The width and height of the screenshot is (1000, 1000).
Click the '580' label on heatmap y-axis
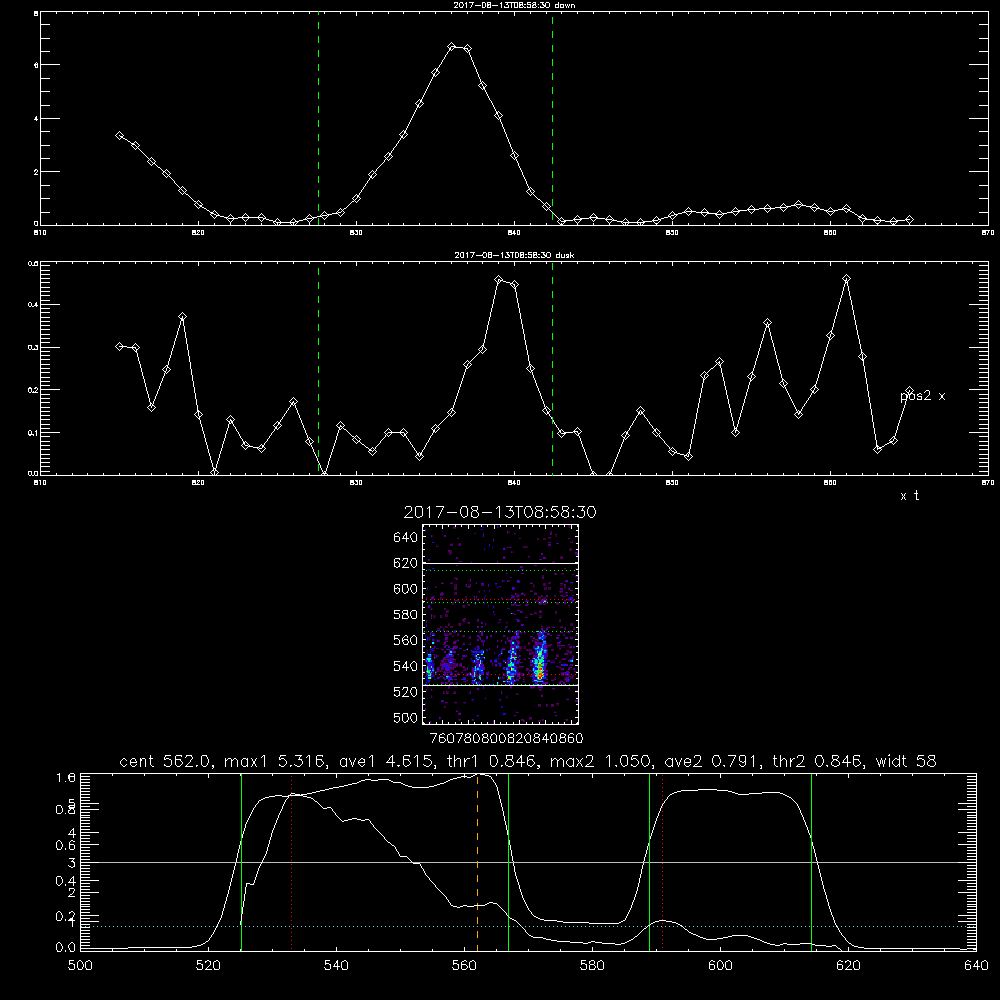coord(406,615)
